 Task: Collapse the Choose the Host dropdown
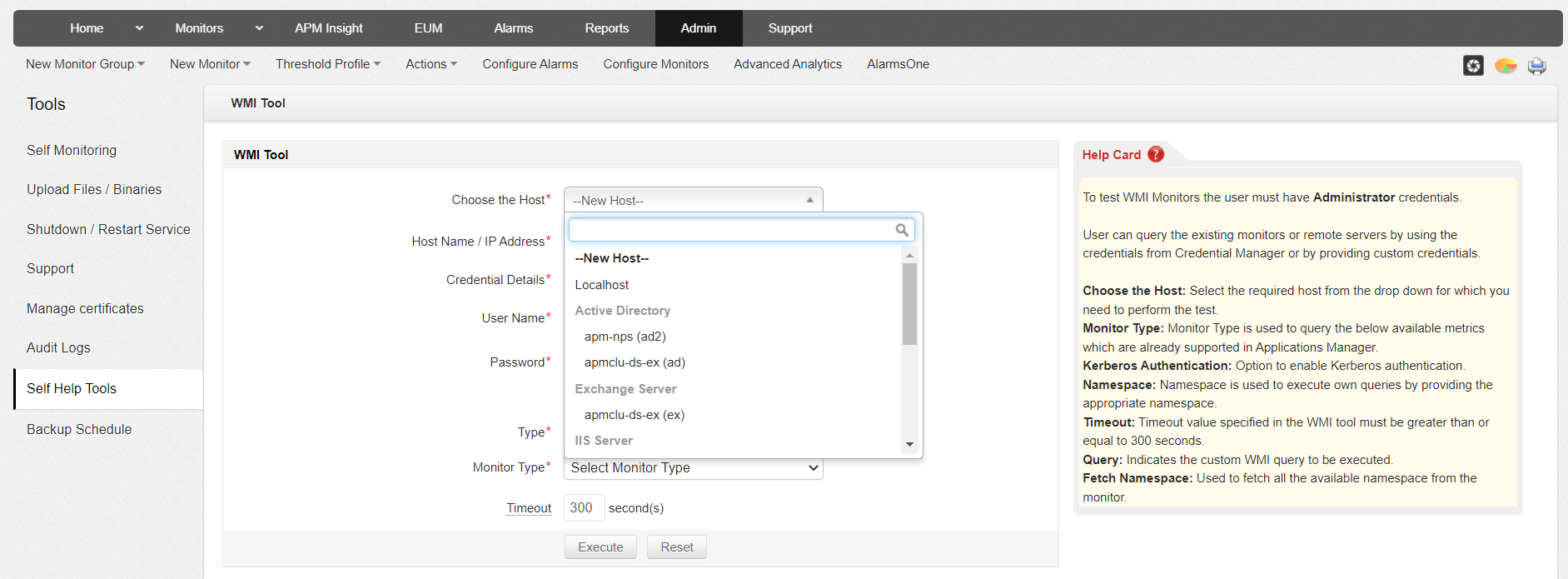coord(693,200)
